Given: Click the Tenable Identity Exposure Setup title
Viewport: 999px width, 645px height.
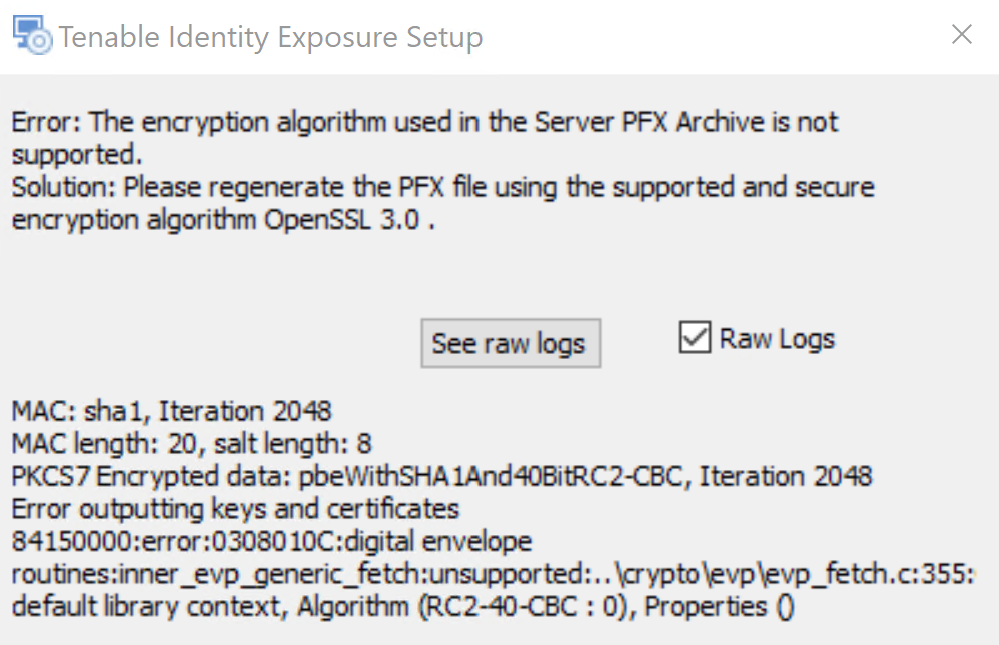Looking at the screenshot, I should [x=271, y=37].
